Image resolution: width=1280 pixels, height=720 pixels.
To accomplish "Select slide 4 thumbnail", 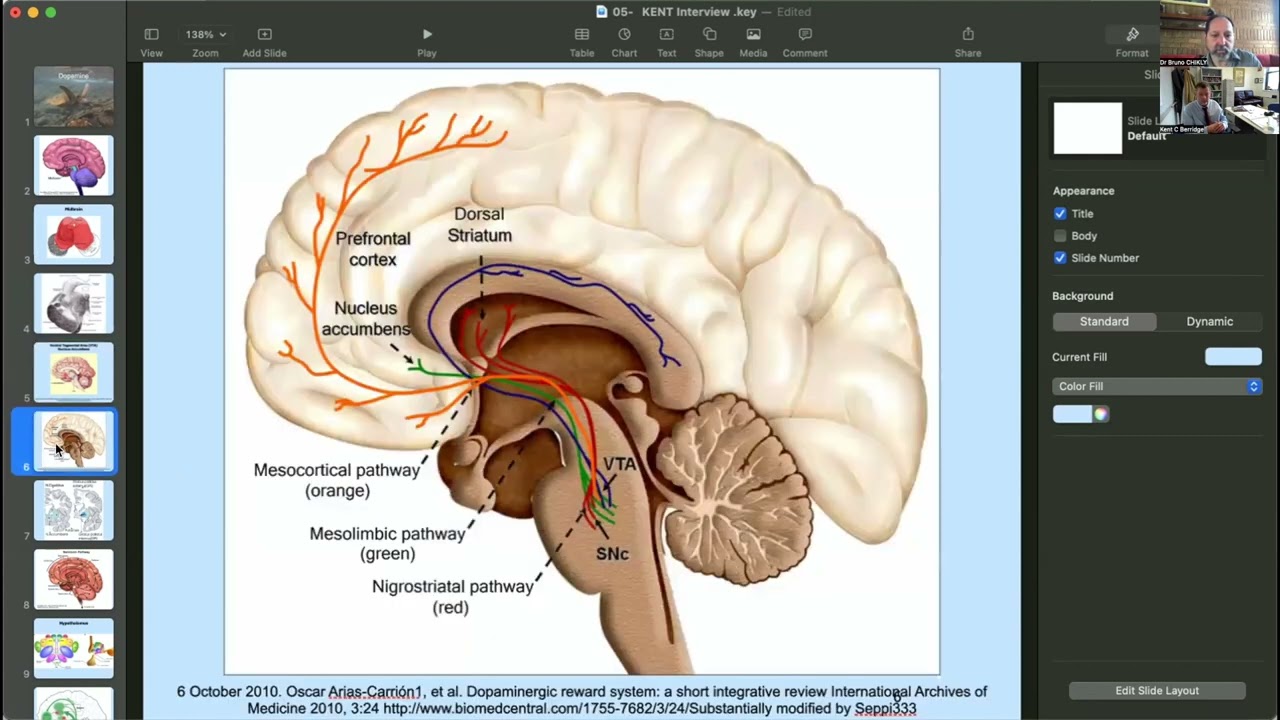I will click(74, 304).
